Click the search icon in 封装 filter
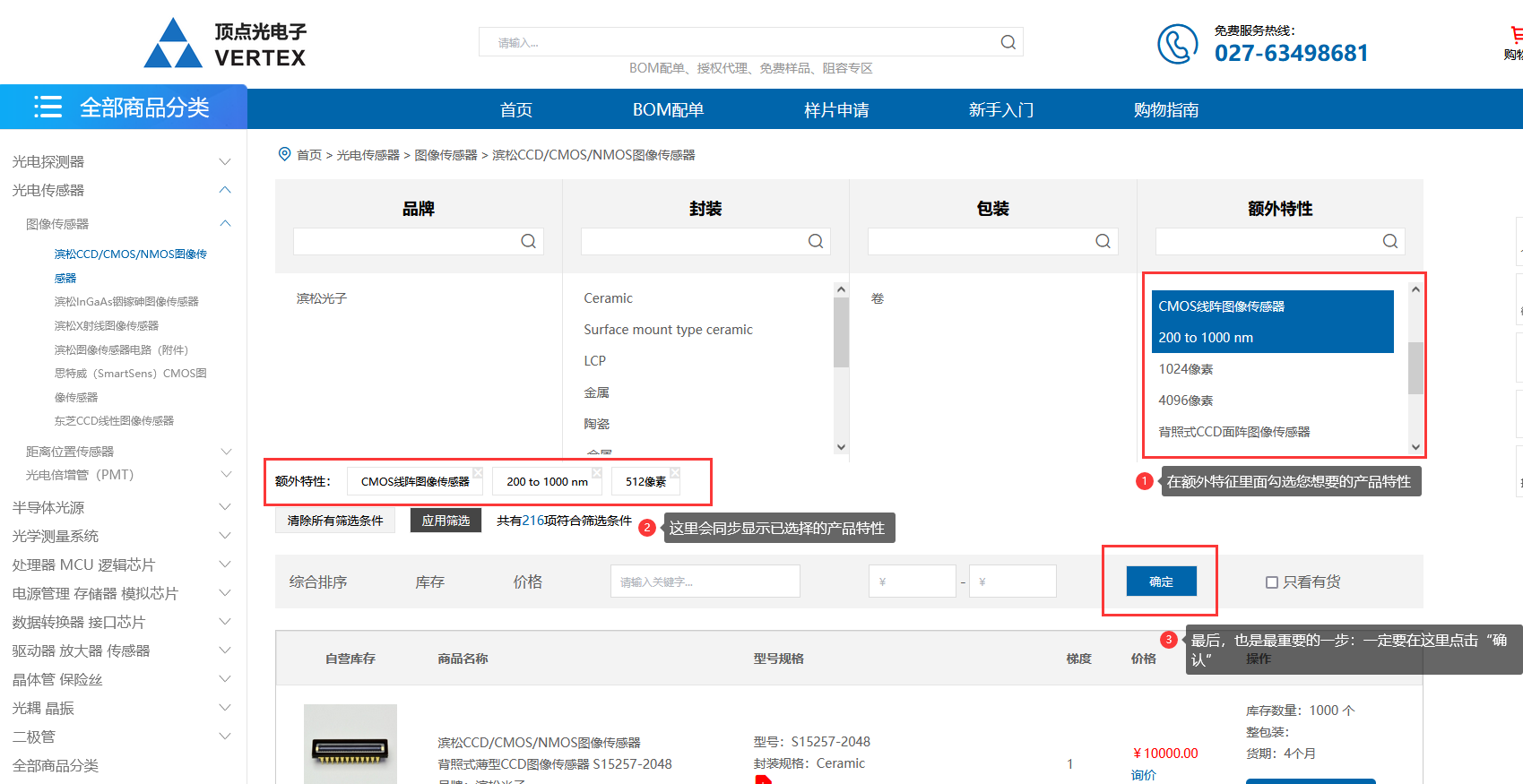Image resolution: width=1523 pixels, height=784 pixels. [815, 241]
